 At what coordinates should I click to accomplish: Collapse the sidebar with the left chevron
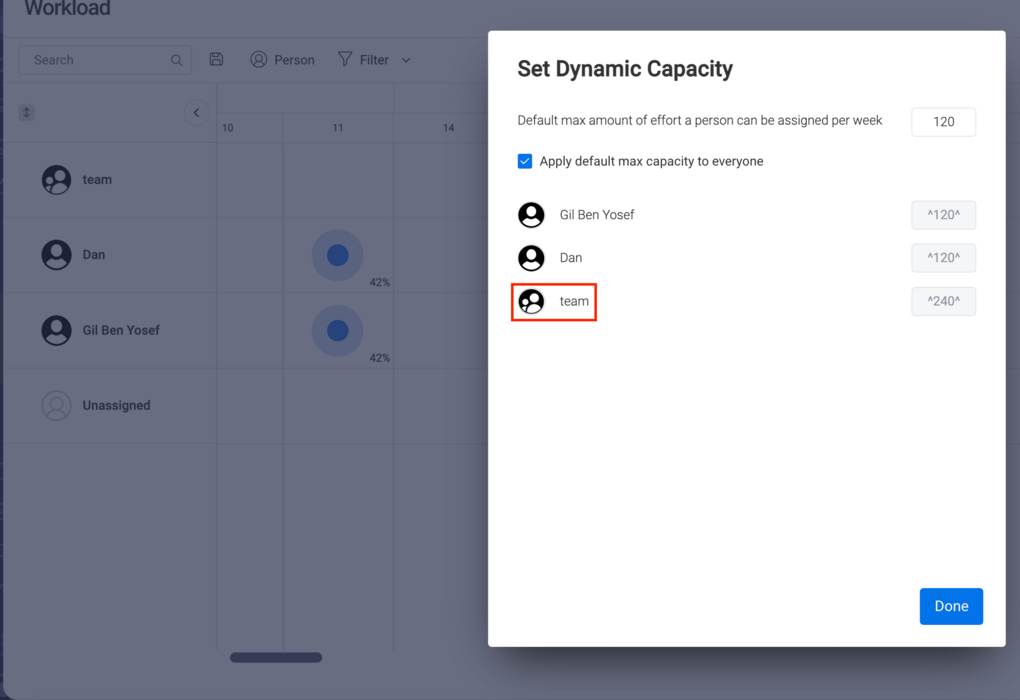tap(196, 113)
